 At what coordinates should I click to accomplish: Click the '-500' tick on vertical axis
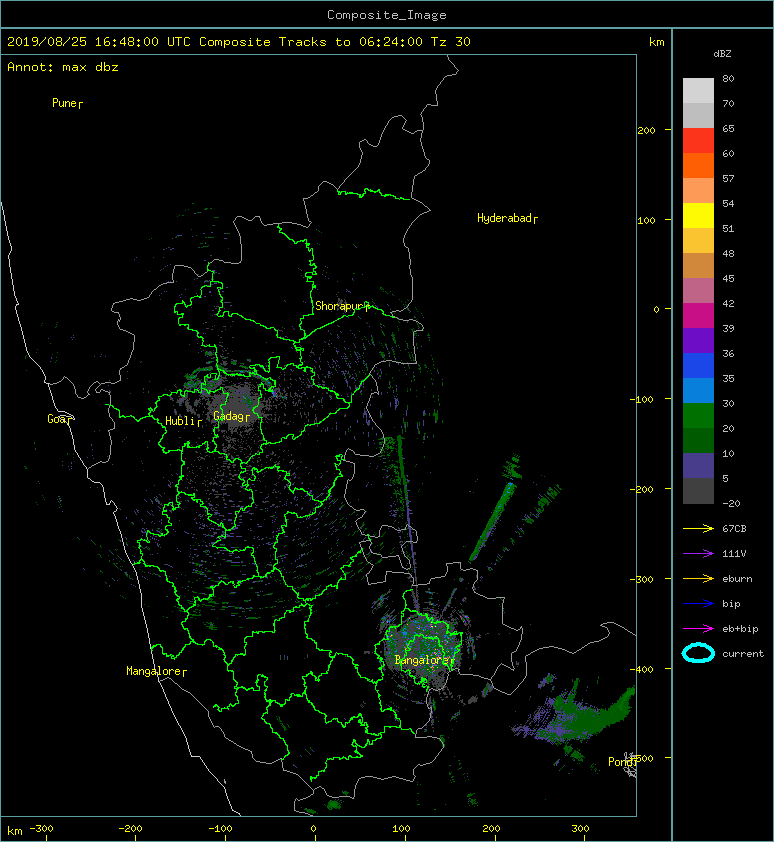645,758
